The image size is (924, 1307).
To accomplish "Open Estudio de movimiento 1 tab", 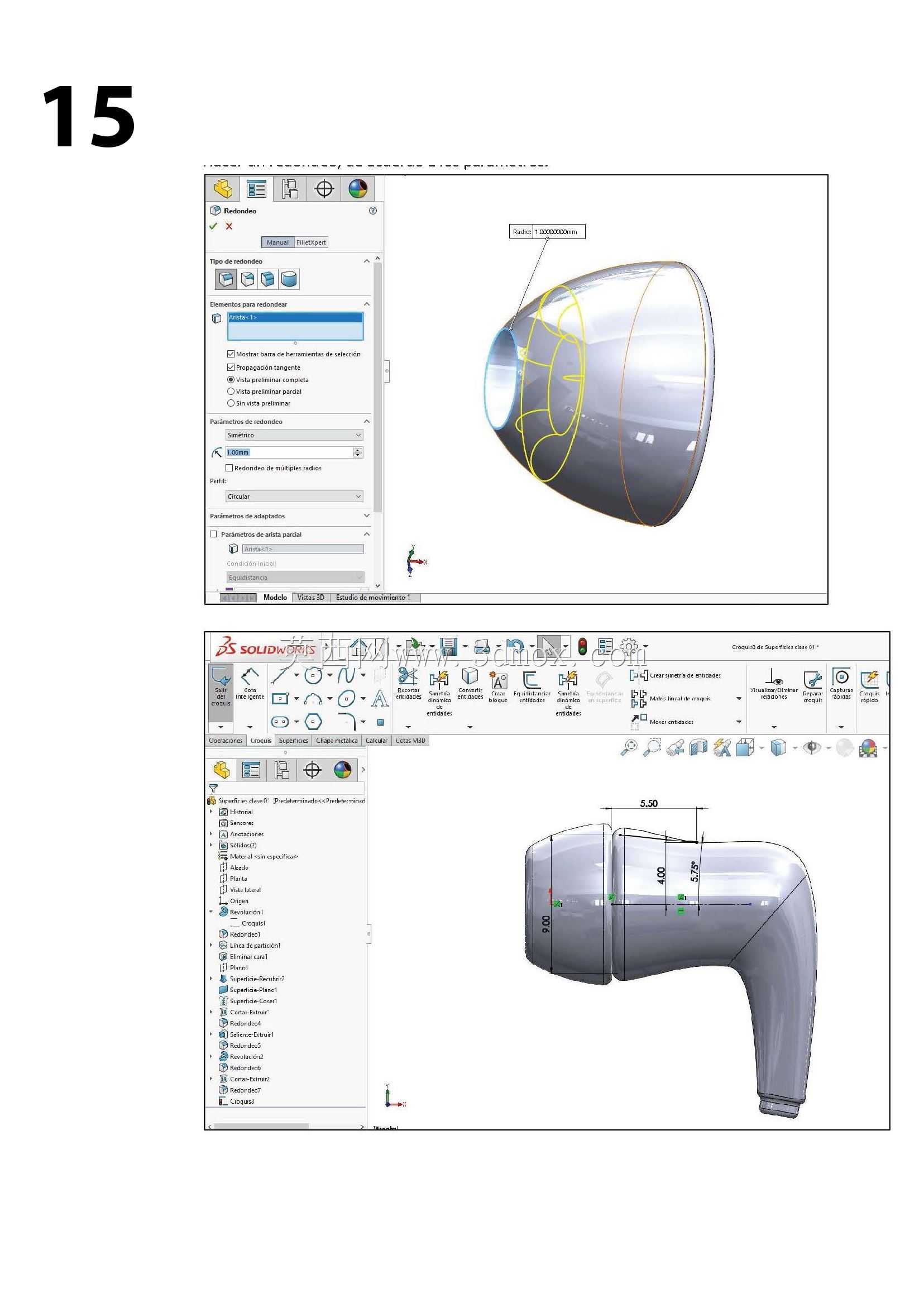I will point(373,598).
